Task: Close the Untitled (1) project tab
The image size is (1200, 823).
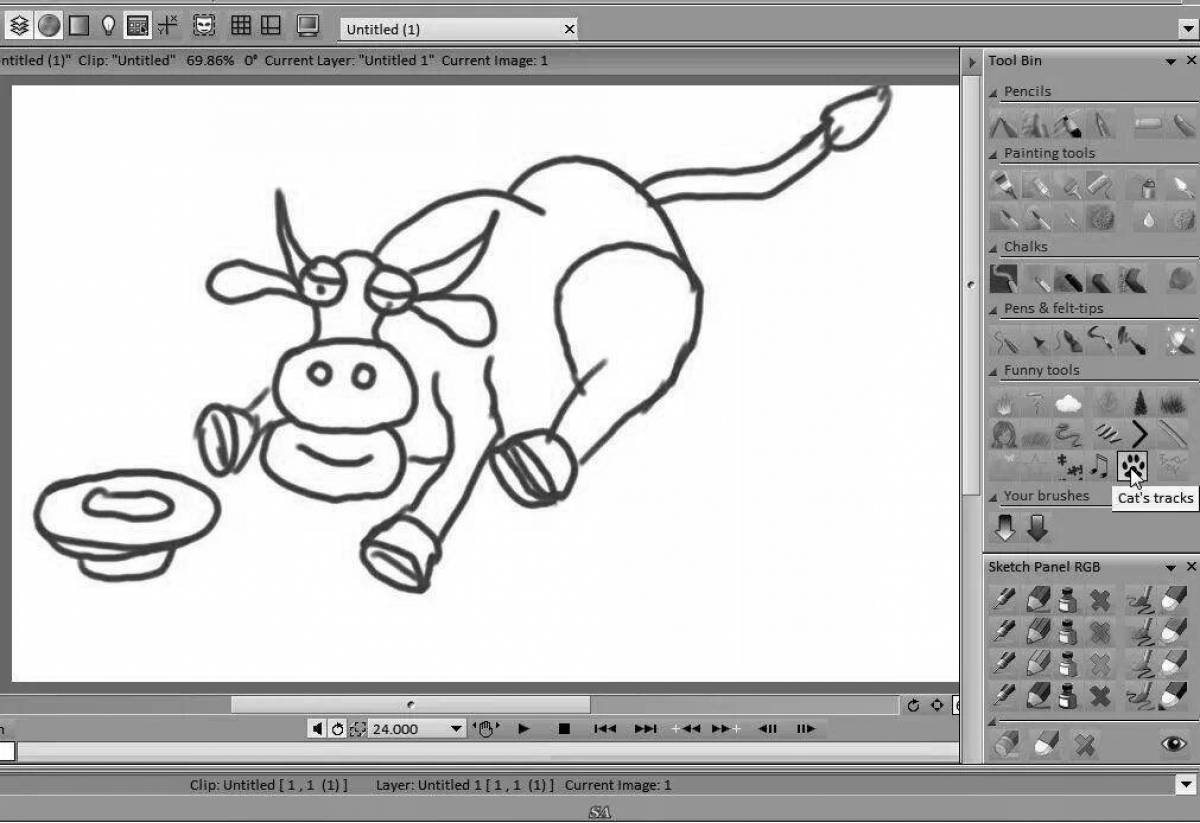Action: 570,29
